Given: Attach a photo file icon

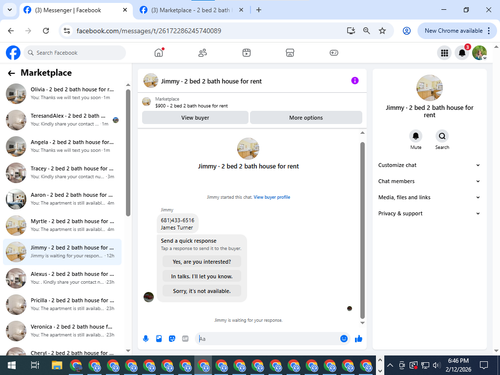Looking at the screenshot, I should click(x=159, y=339).
